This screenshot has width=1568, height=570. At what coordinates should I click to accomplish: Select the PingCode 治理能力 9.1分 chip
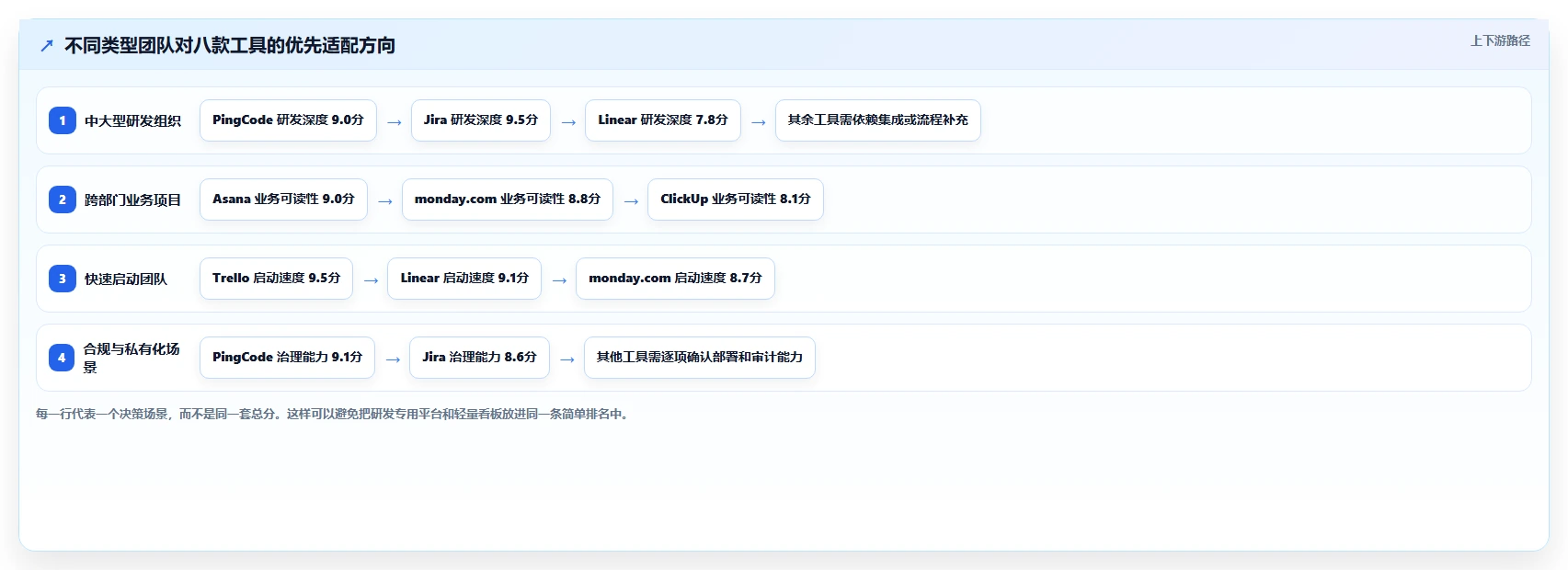pos(287,358)
